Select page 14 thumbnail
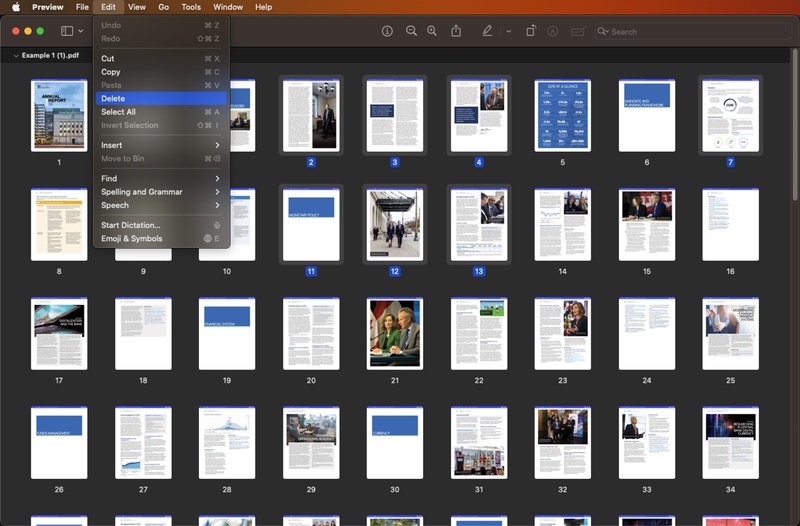 click(x=563, y=224)
